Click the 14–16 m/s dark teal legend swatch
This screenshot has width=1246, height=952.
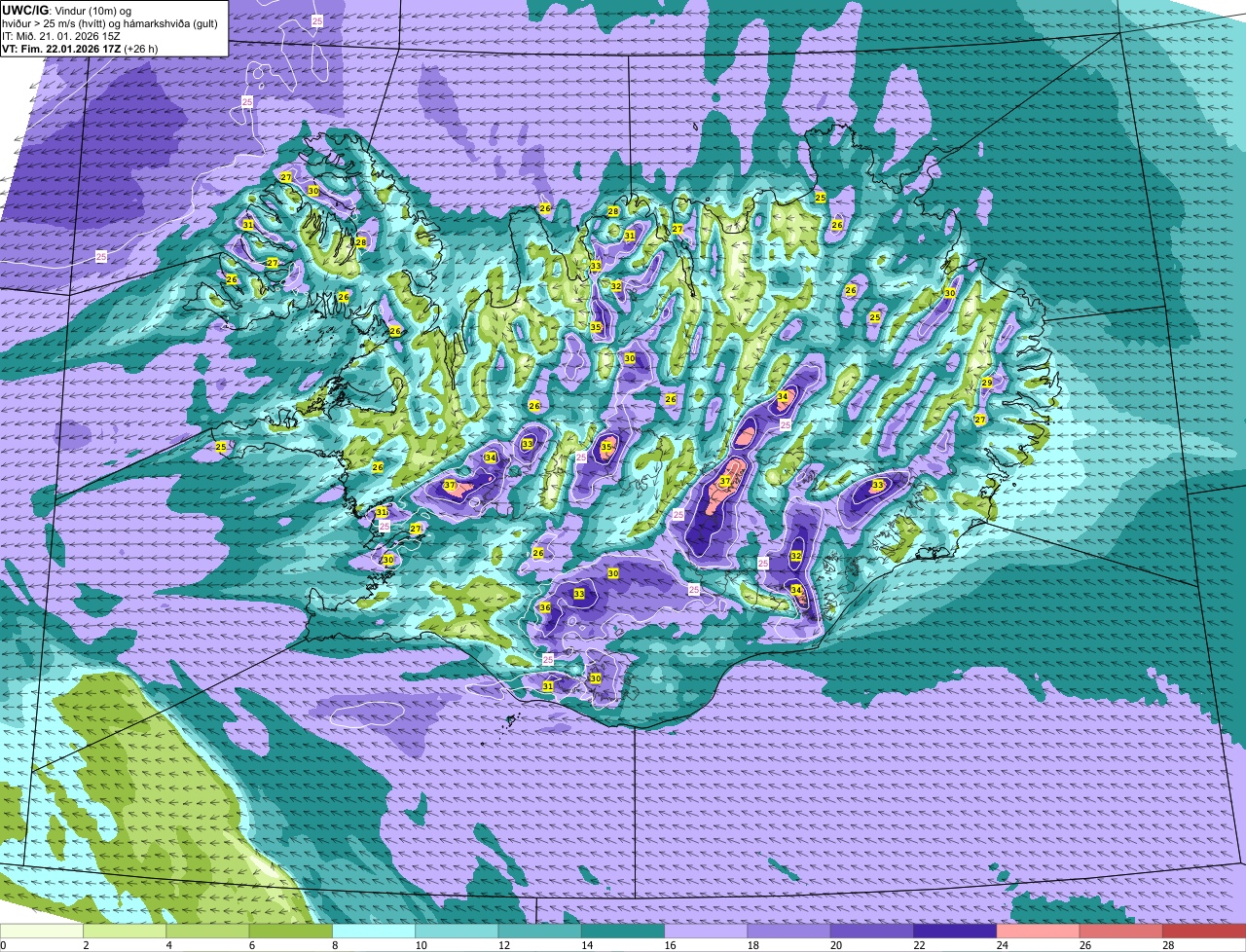pyautogui.click(x=623, y=932)
